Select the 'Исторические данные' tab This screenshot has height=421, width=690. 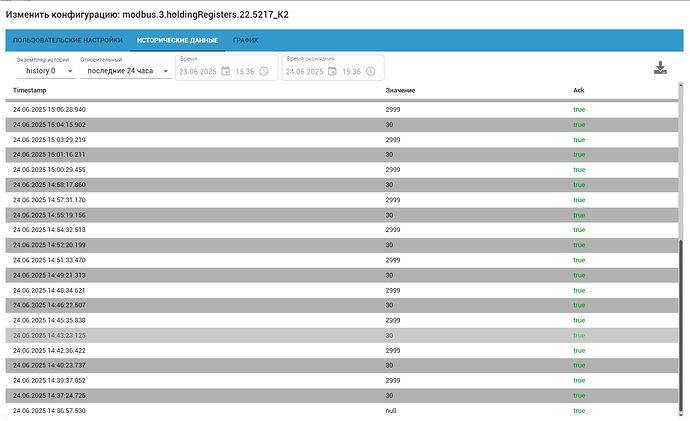coord(178,40)
